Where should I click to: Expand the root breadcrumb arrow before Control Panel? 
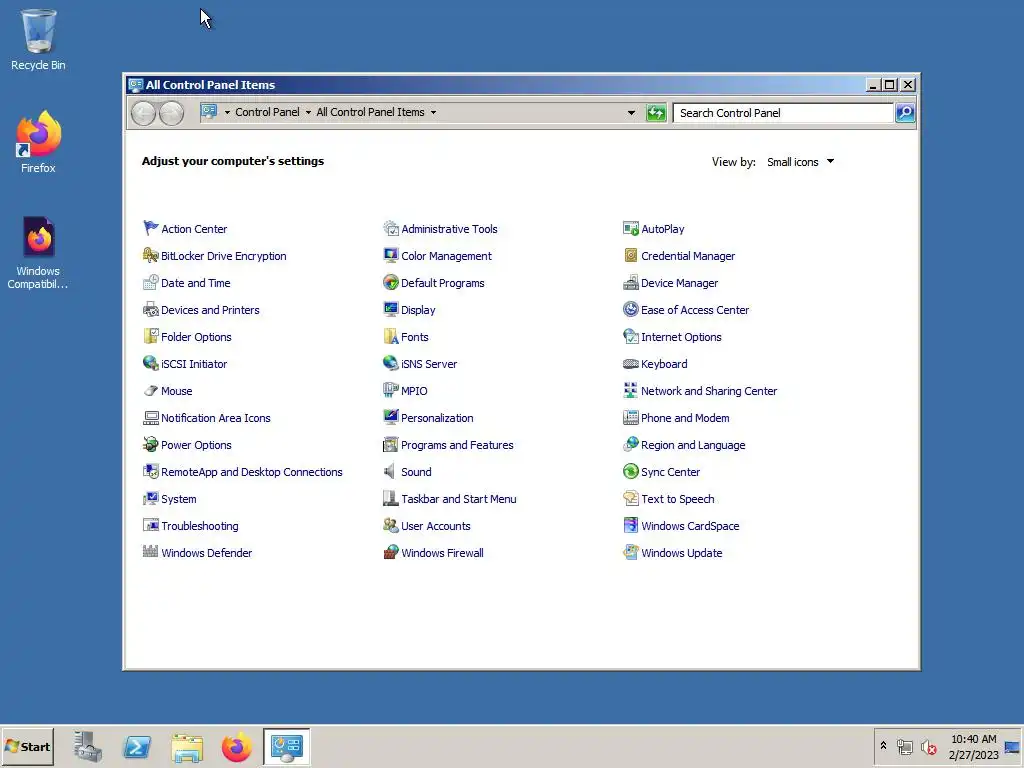point(227,112)
